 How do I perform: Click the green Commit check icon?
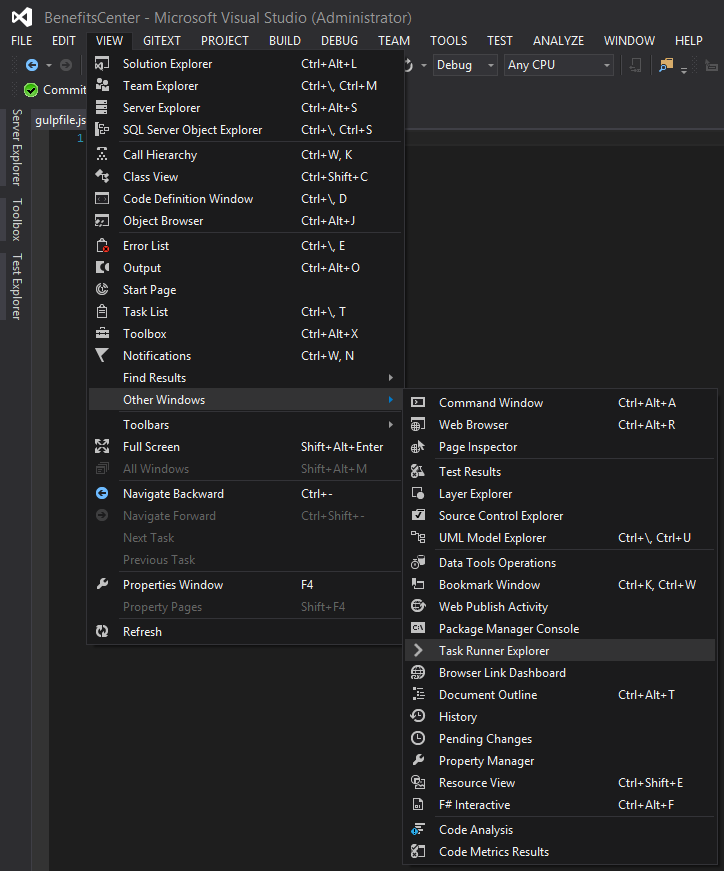[31, 90]
